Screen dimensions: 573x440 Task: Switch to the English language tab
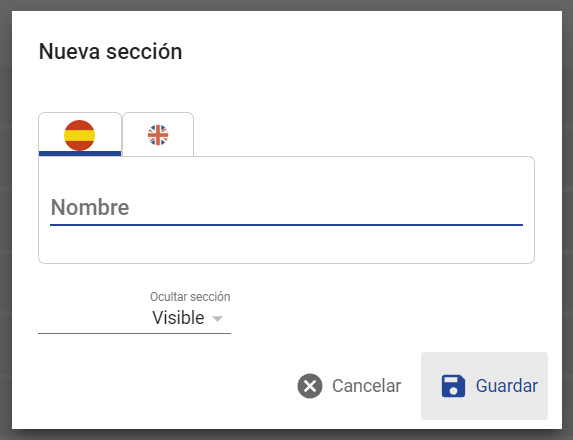(158, 134)
